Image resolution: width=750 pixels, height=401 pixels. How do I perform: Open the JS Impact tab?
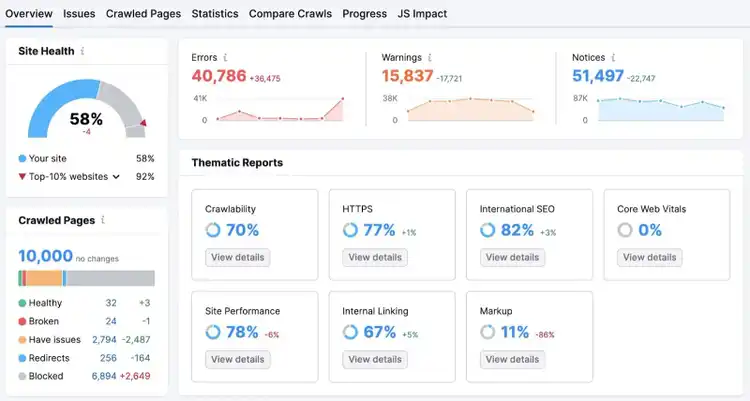tap(422, 14)
